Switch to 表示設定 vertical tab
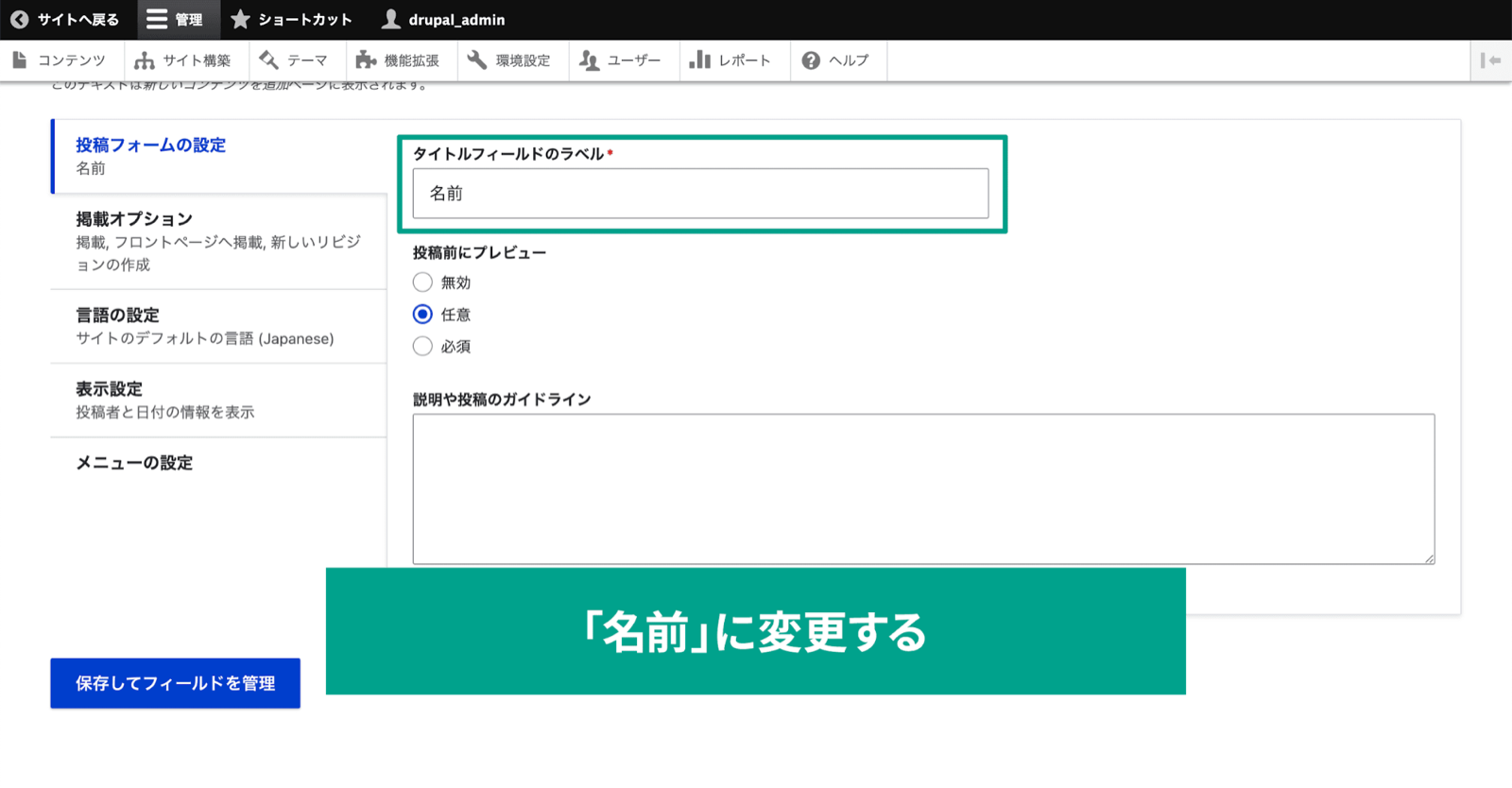 [219, 400]
